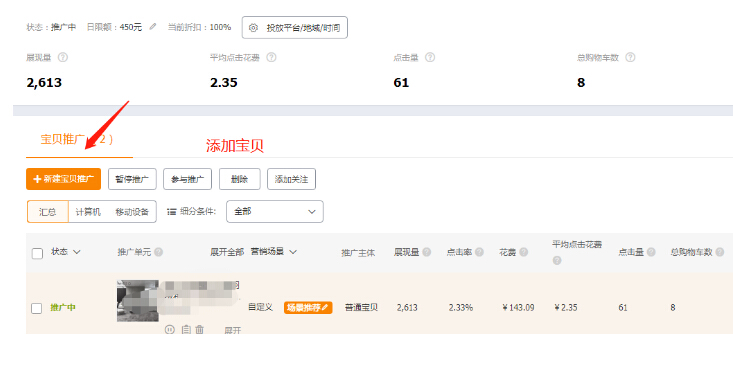The image size is (733, 367).
Task: Check the select-all checkbox in table header
Action: point(37,253)
